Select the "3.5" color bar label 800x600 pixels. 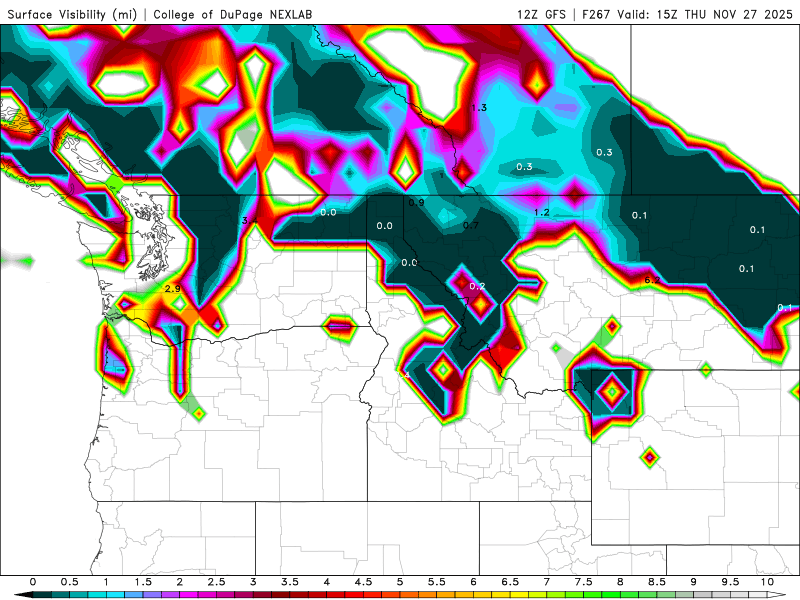(x=290, y=582)
